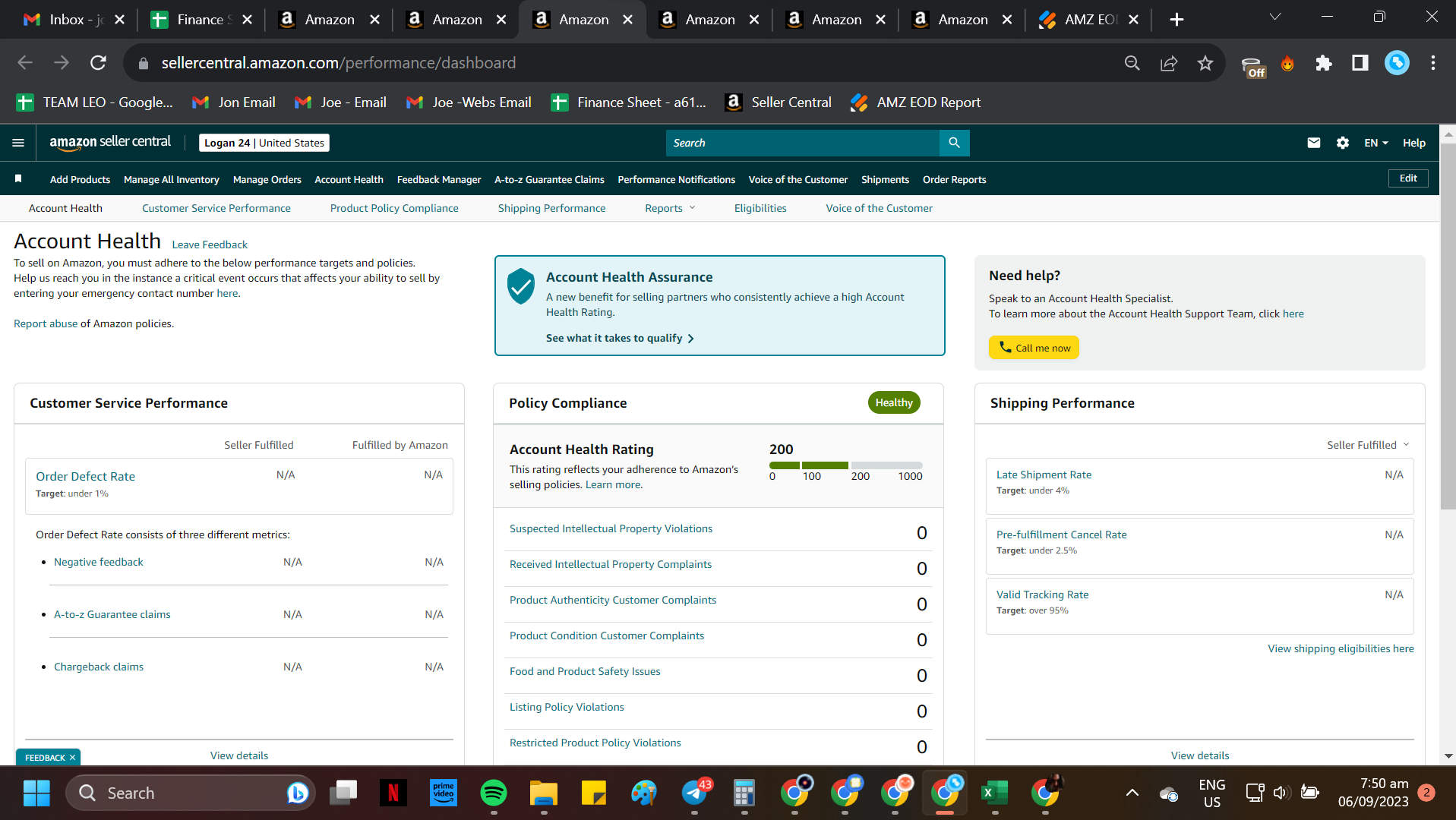Click the bookmark flag icon beside Add Products
Viewport: 1456px width, 820px height.
(x=18, y=179)
